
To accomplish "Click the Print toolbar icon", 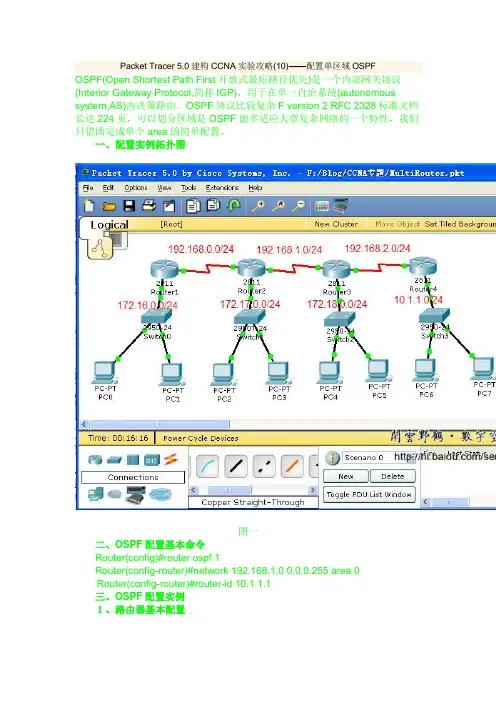I will click(x=149, y=205).
